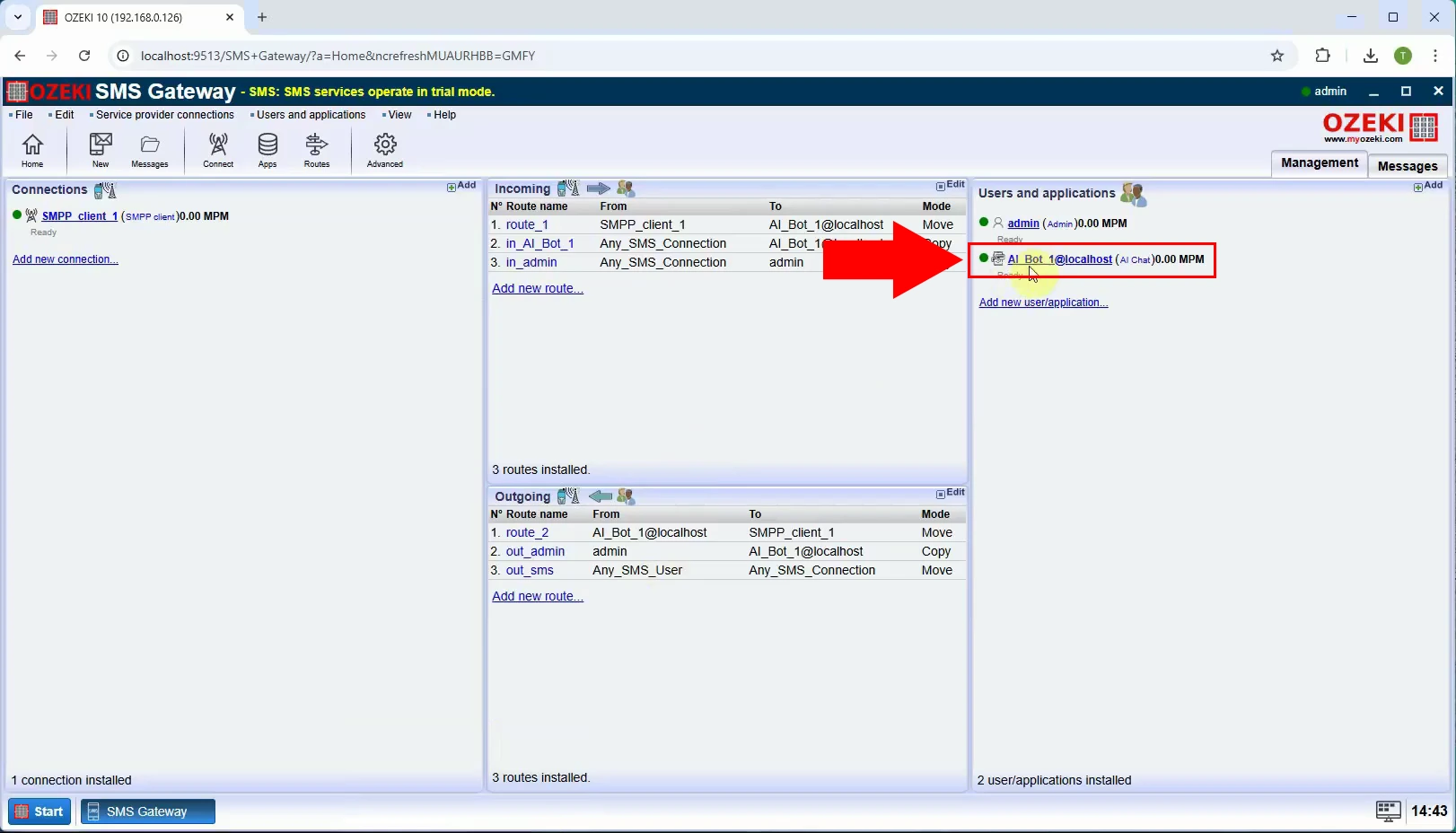The height and width of the screenshot is (833, 1456).
Task: Open the keyboard icon in the taskbar
Action: pos(1388,811)
